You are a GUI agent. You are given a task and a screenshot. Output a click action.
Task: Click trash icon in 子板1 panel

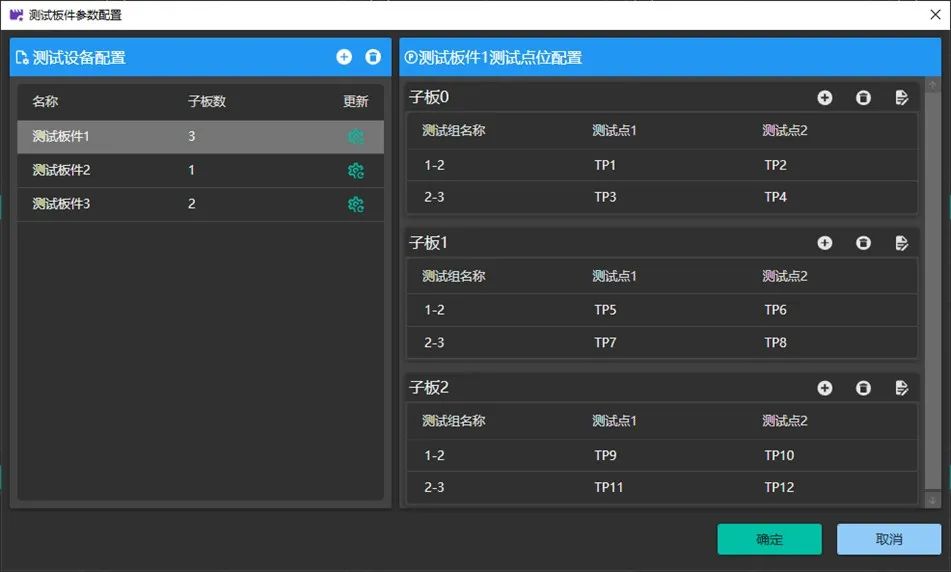coord(863,243)
